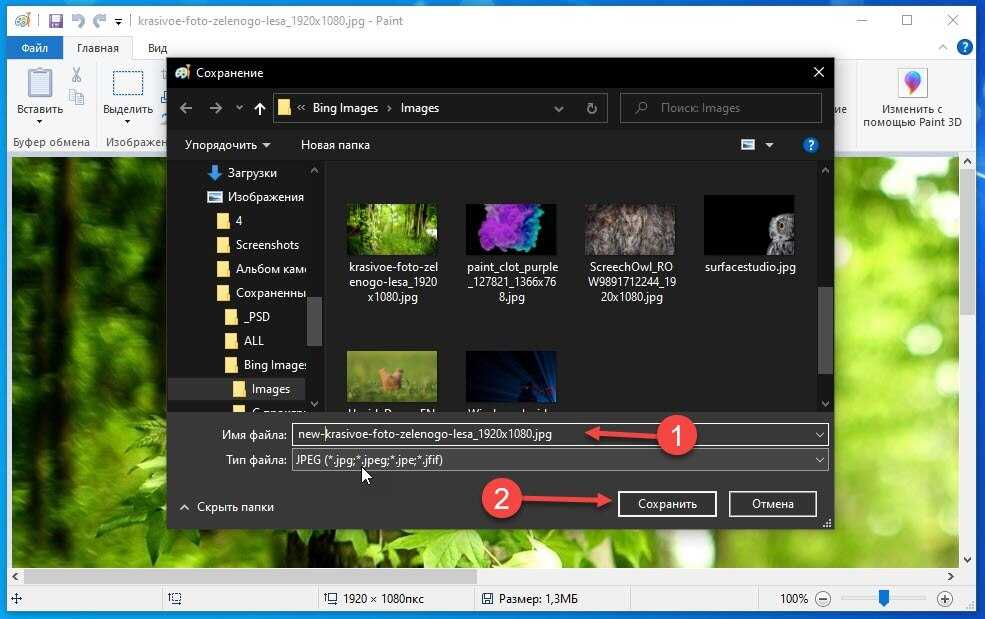Select the surfacestudio.jpg thumbnail
The height and width of the screenshot is (619, 985).
pyautogui.click(x=749, y=227)
